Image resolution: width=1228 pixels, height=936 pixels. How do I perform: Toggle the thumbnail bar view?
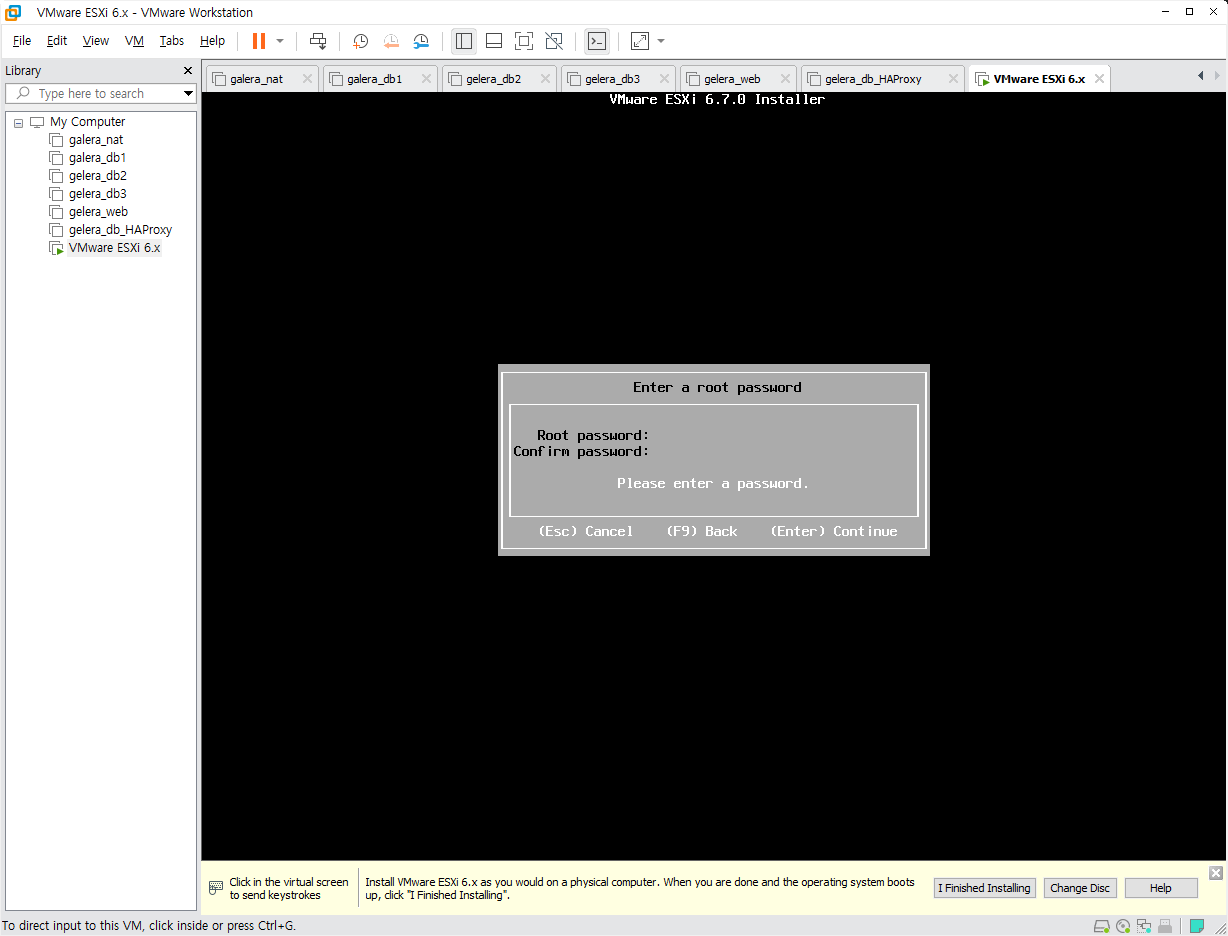[494, 41]
